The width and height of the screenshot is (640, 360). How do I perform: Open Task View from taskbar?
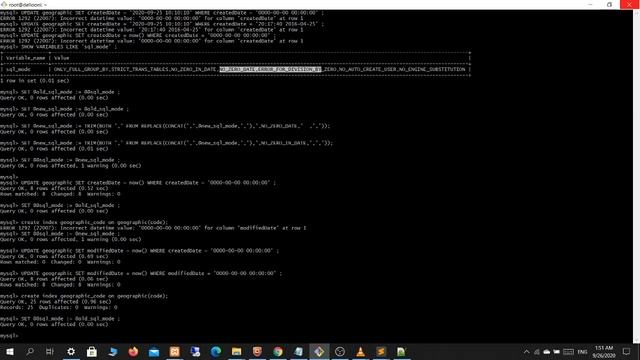point(50,351)
